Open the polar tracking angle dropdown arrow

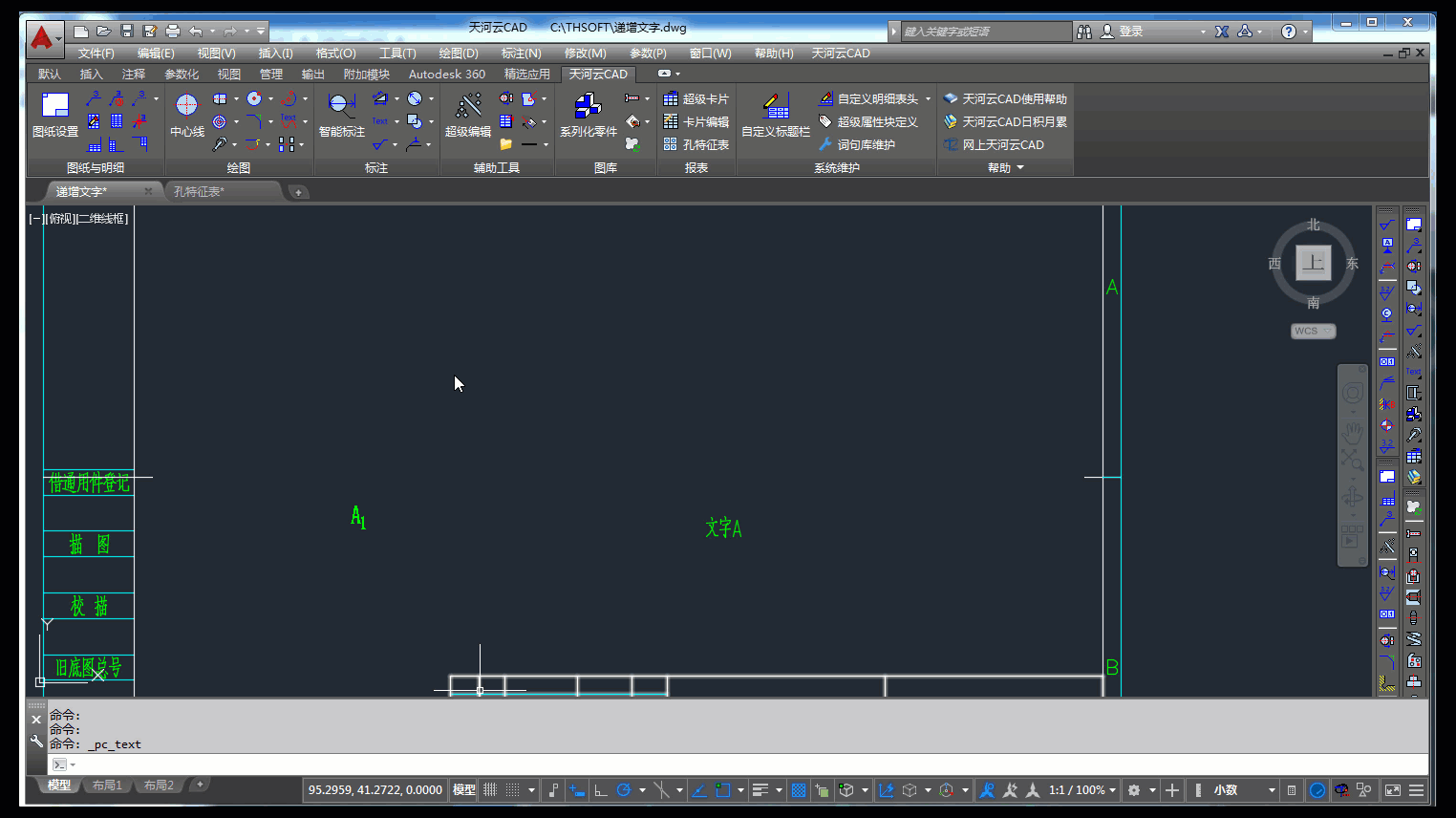[642, 790]
